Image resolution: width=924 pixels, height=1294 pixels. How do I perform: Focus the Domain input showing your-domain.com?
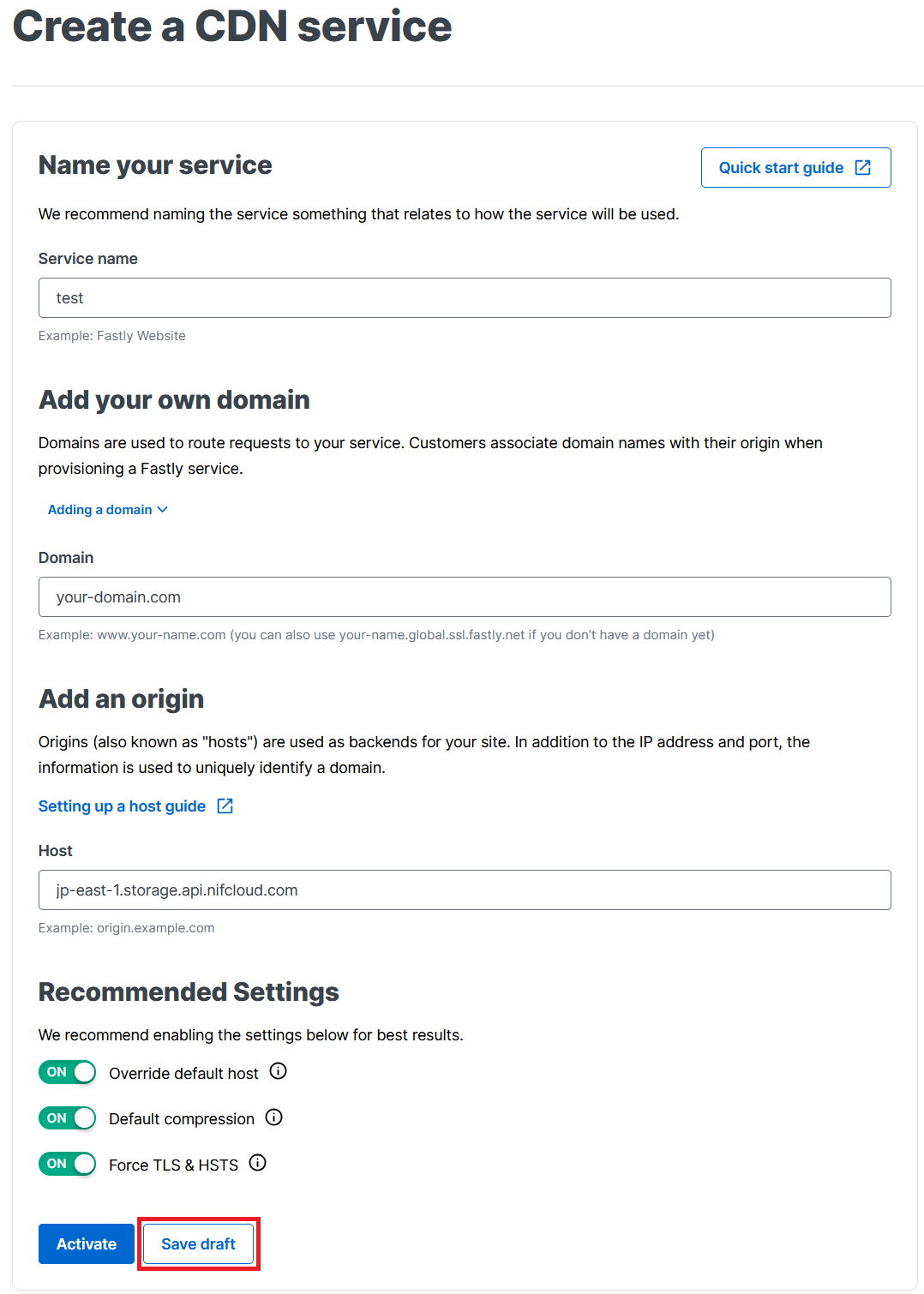point(464,596)
